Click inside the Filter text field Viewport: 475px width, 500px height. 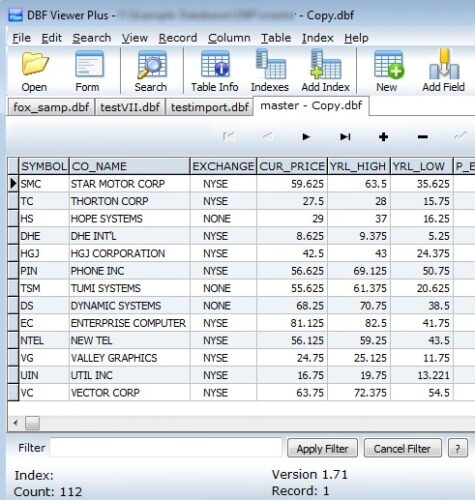[x=166, y=448]
